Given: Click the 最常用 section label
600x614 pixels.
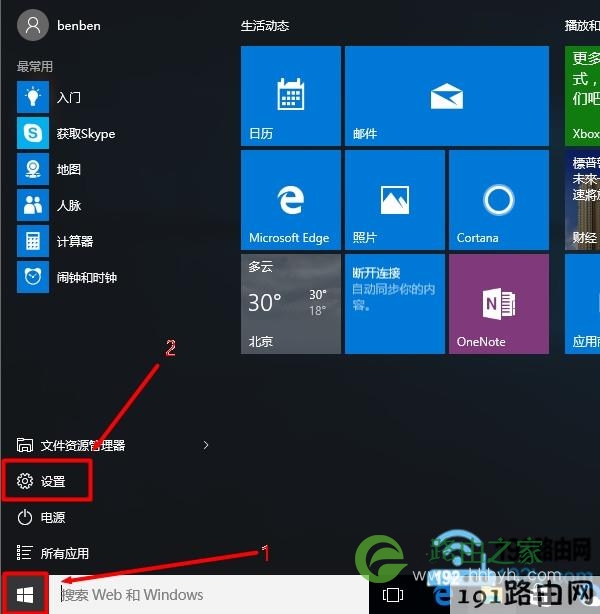Looking at the screenshot, I should pos(35,67).
